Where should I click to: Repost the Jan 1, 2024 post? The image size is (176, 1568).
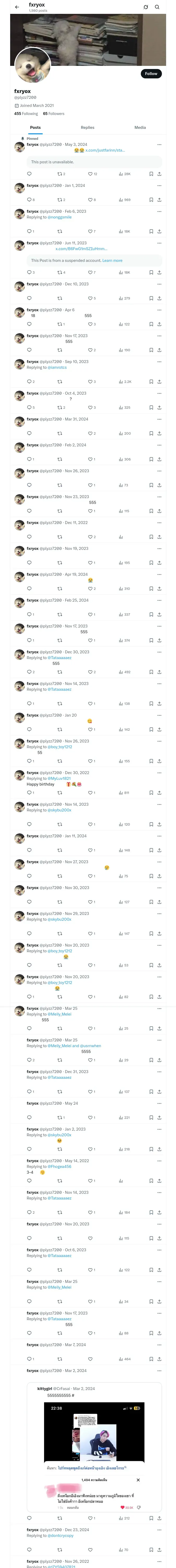coord(59,200)
